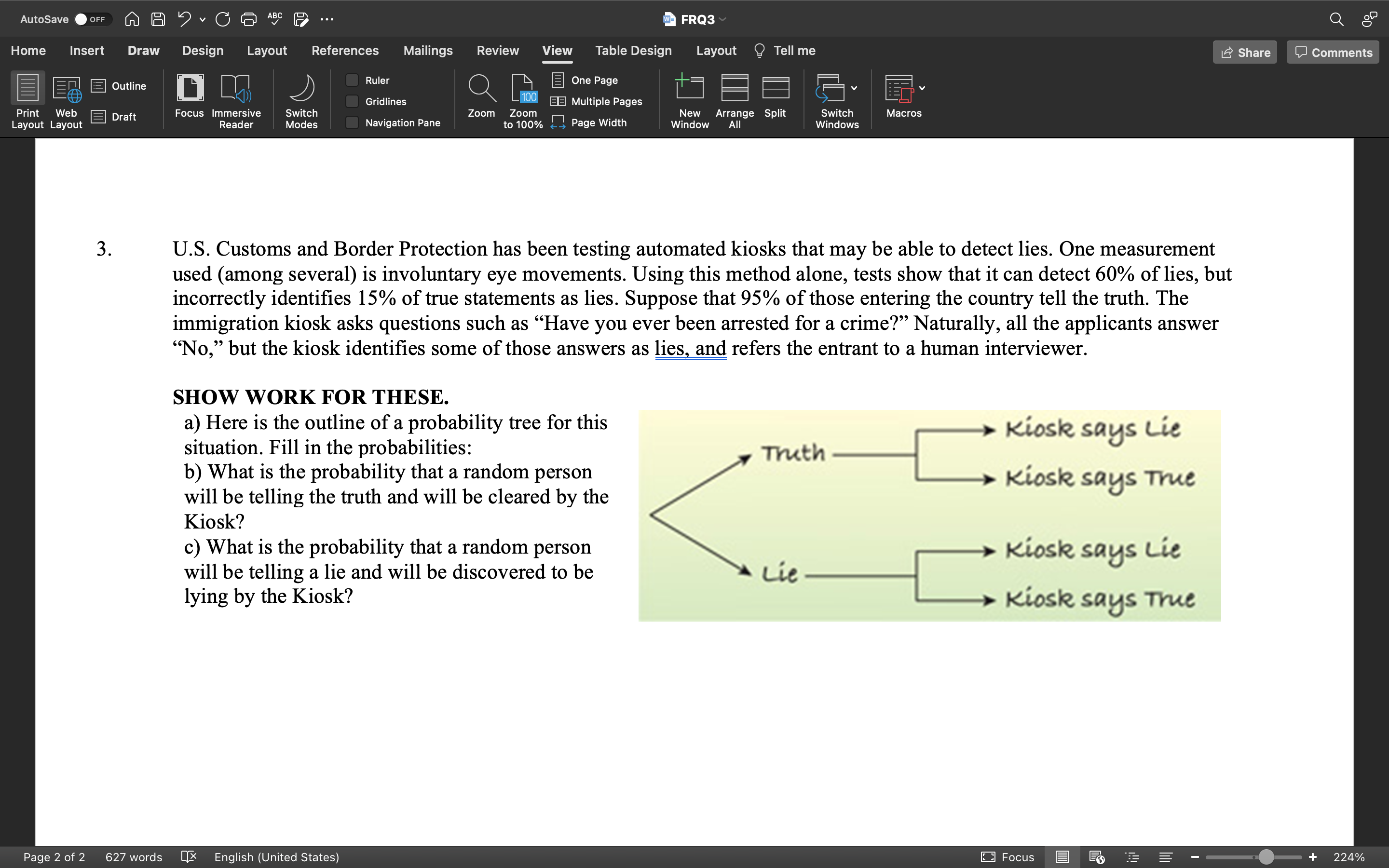Open the Navigation Pane
The width and height of the screenshot is (1389, 868).
click(353, 122)
